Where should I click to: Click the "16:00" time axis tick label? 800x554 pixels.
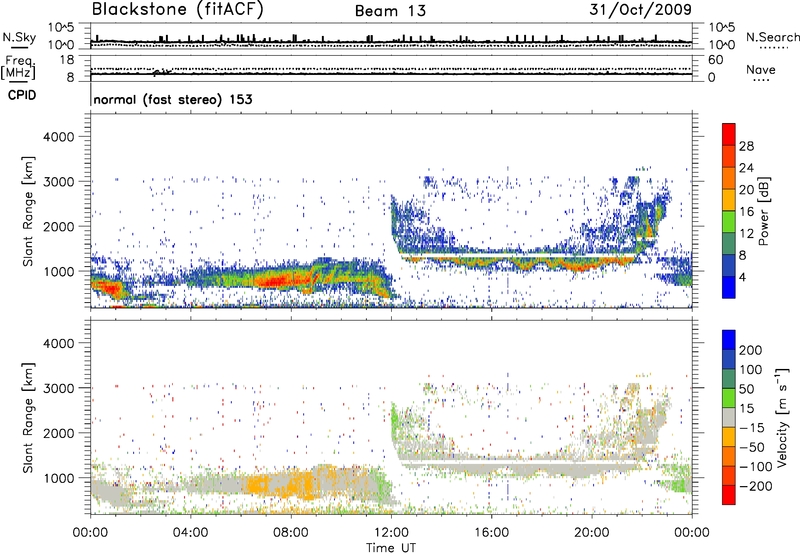[x=491, y=533]
